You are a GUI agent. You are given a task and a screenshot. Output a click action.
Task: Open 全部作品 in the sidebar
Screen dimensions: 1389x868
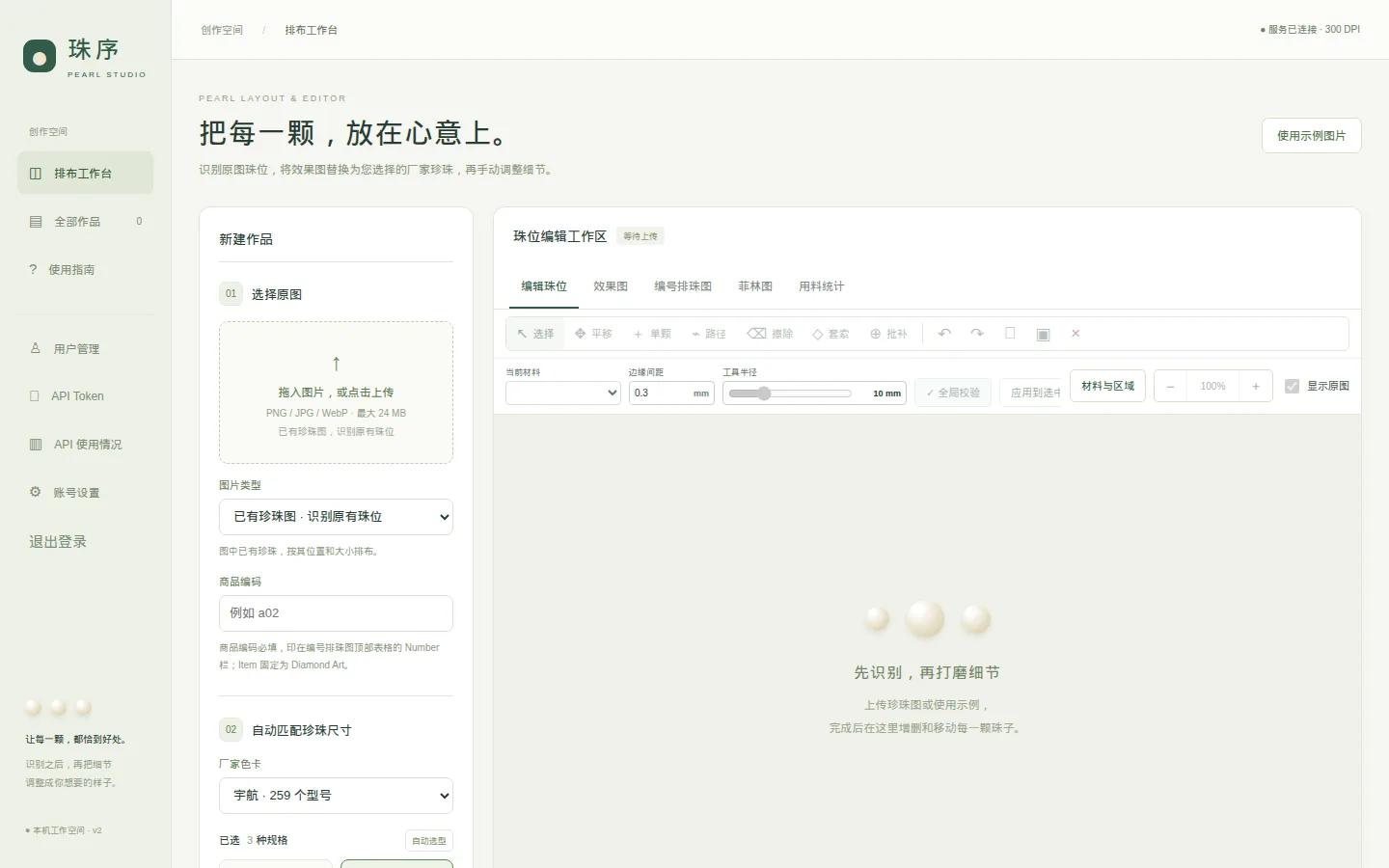coord(85,221)
